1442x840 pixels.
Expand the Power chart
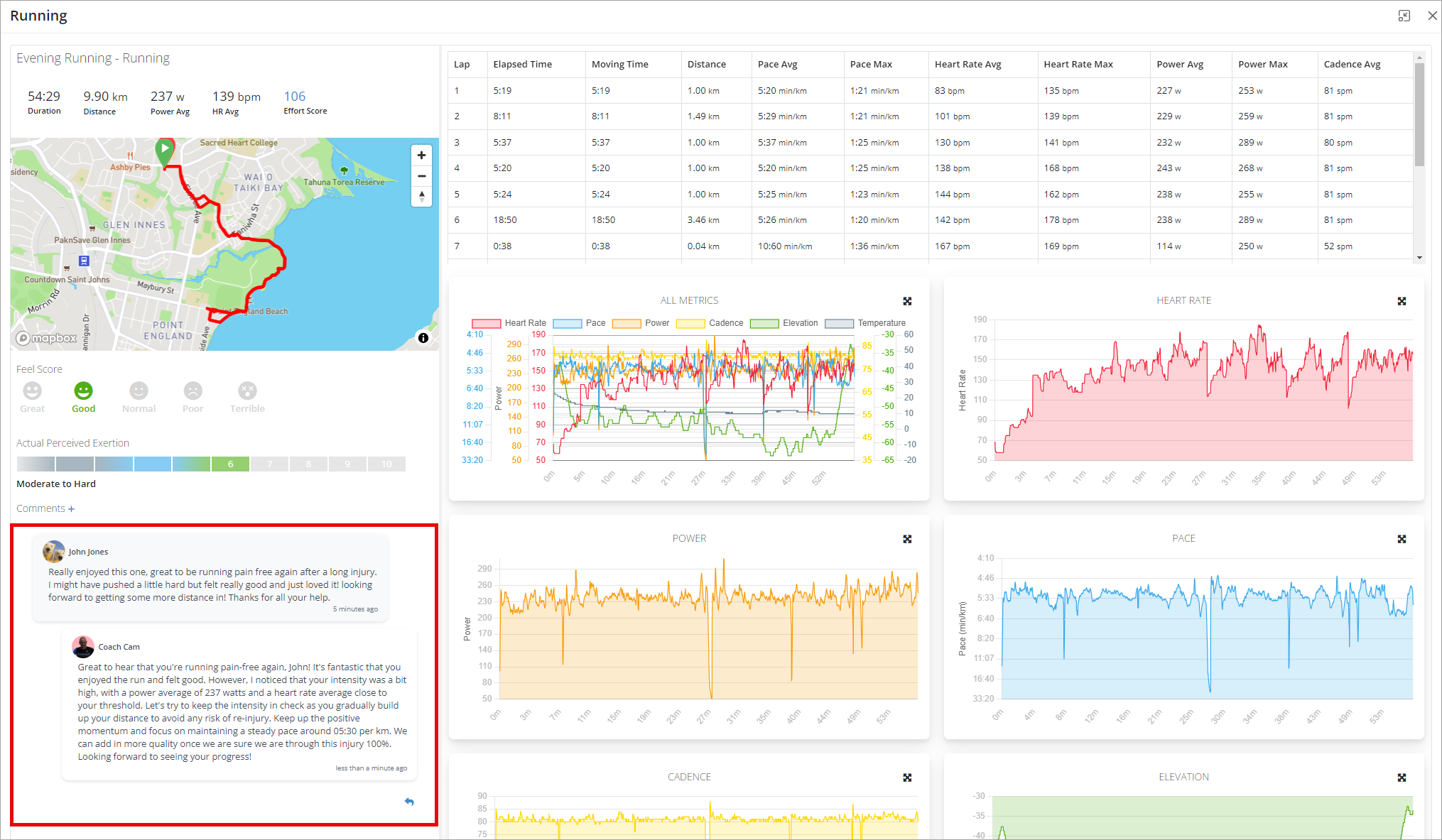pos(907,539)
